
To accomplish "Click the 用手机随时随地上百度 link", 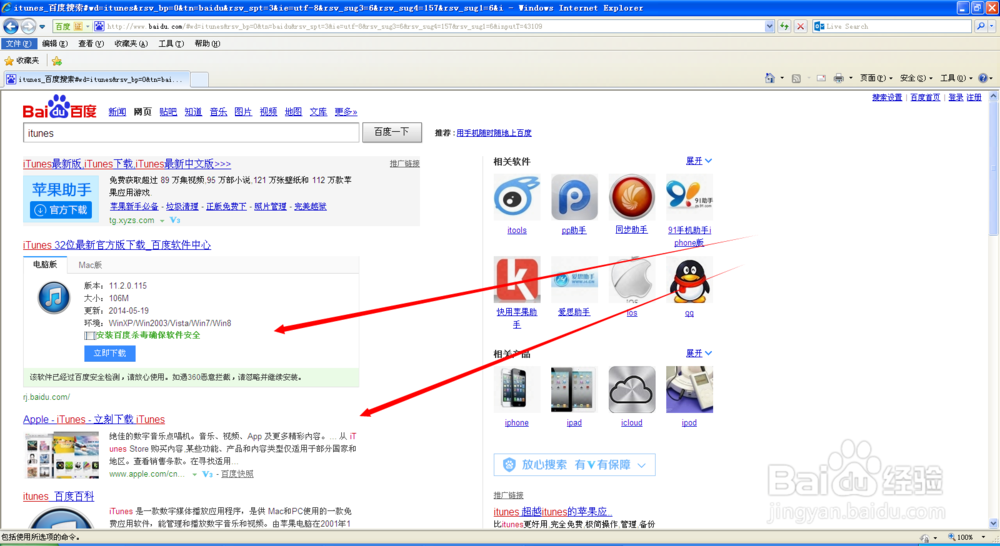I will 494,133.
